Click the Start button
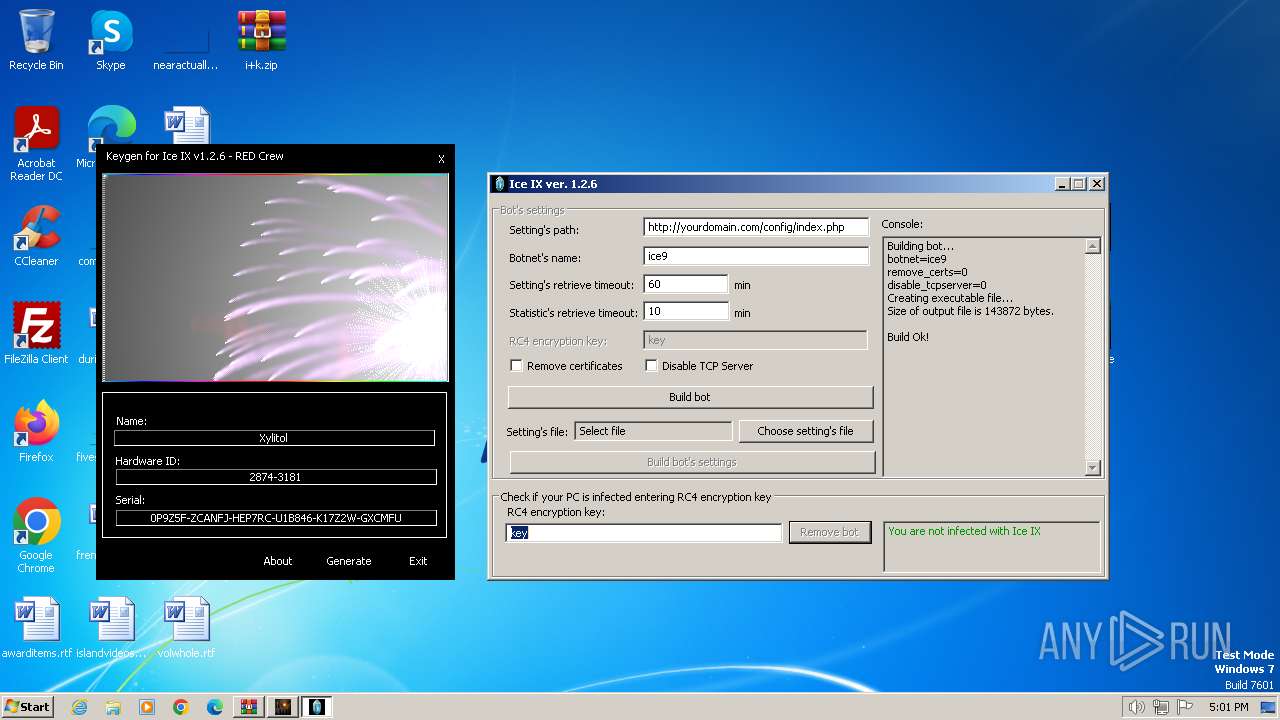Image resolution: width=1280 pixels, height=720 pixels. coord(27,707)
